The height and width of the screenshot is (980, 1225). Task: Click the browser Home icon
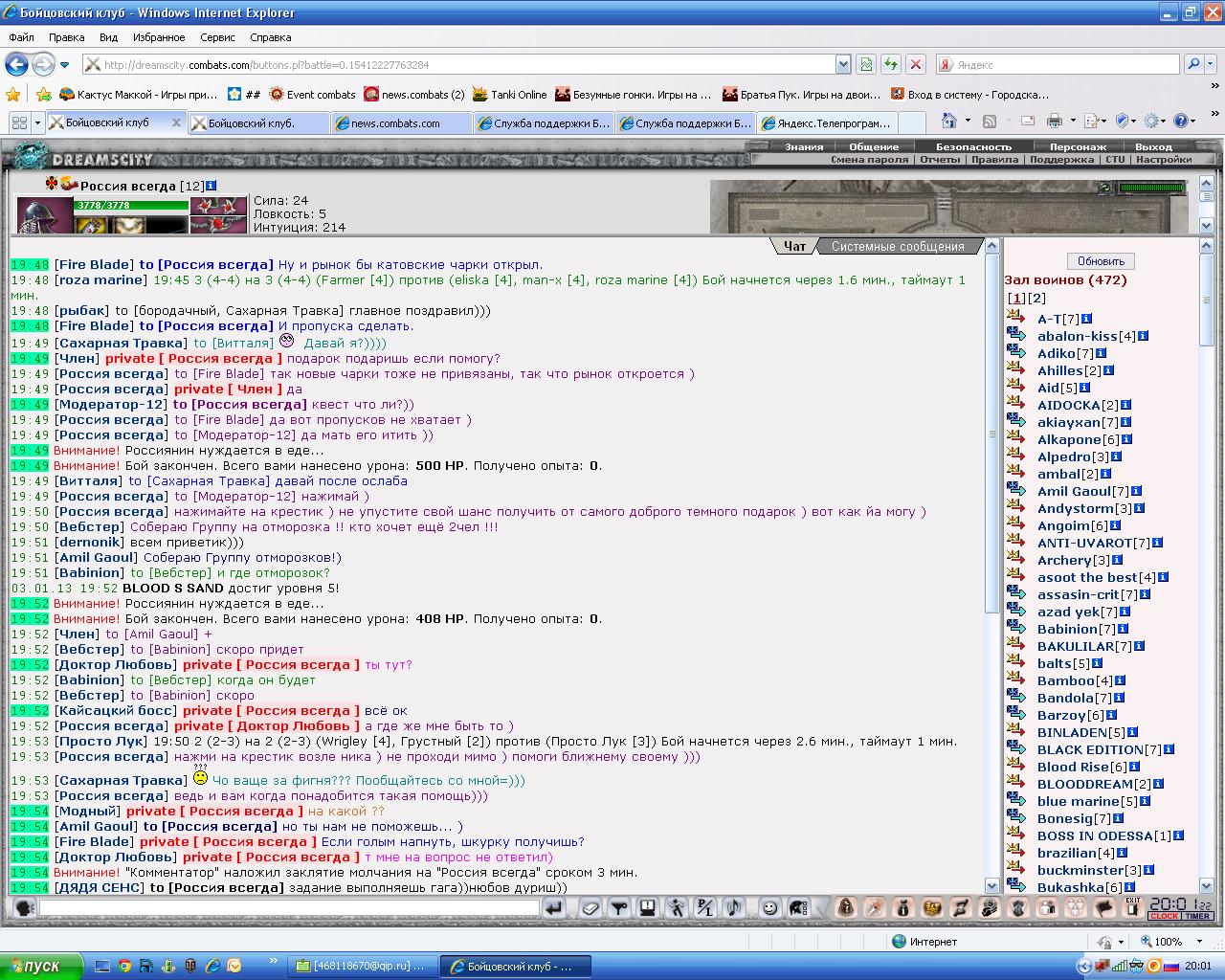949,121
